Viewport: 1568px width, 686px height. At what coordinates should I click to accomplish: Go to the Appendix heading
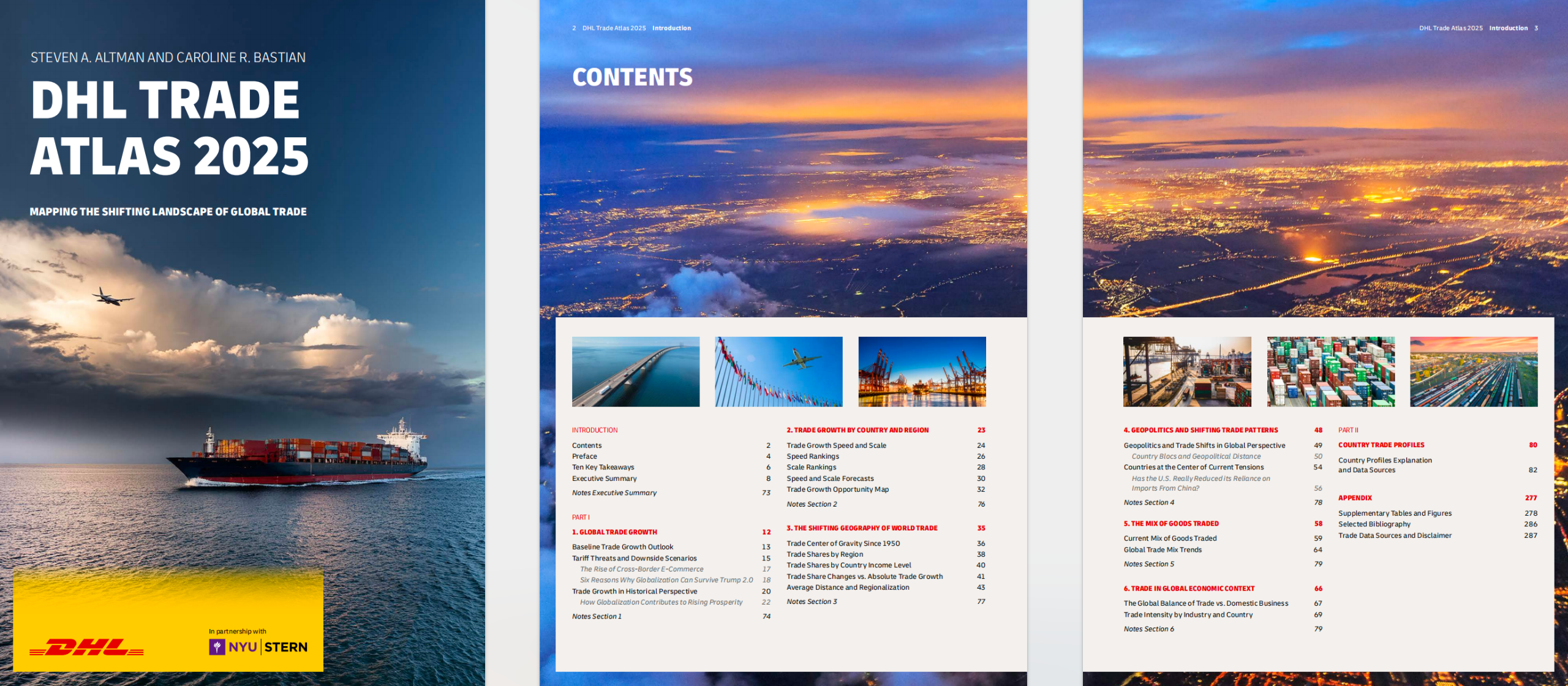(x=1438, y=498)
